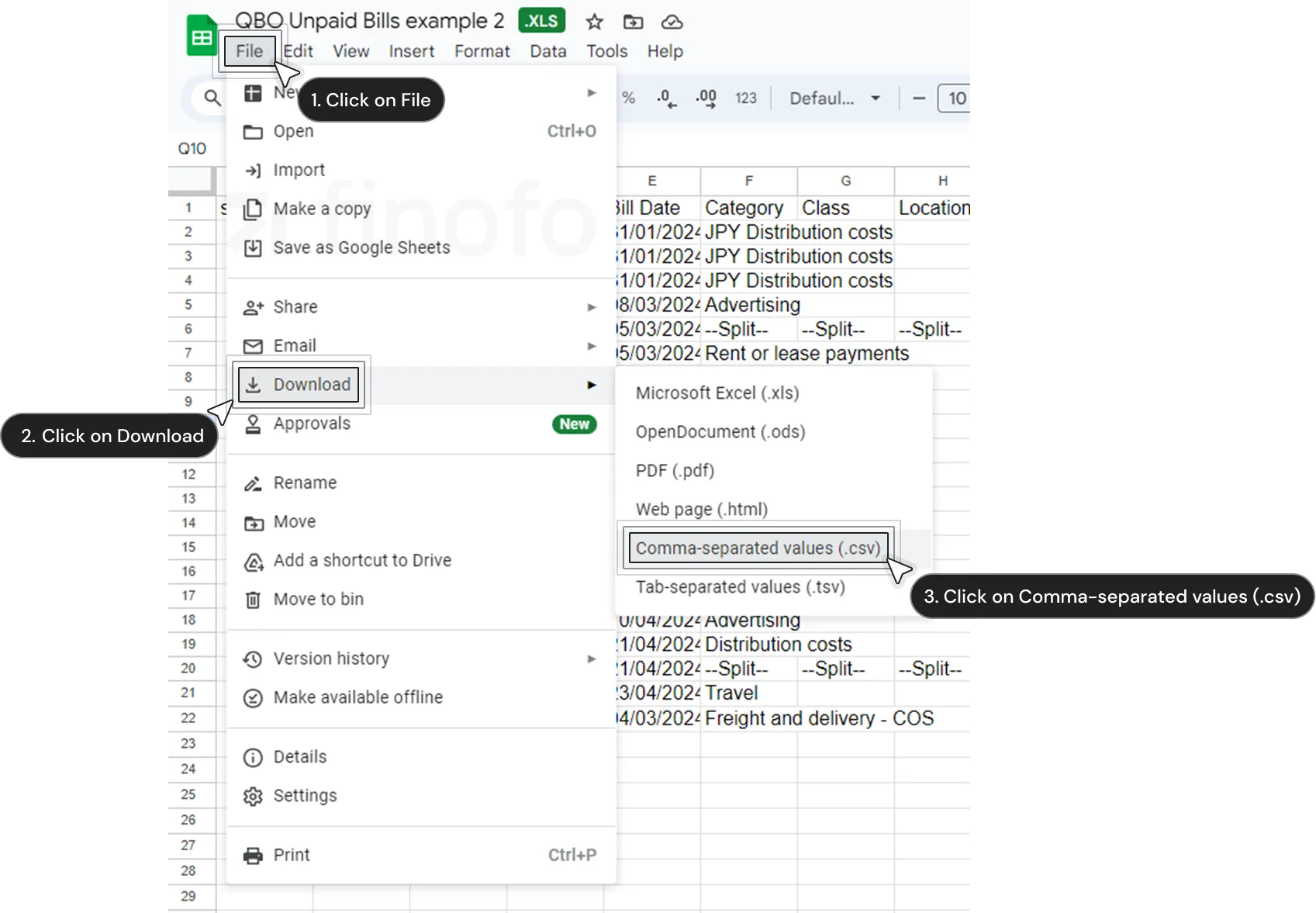Click the .XLS file type badge
This screenshot has height=913, width=1316.
pos(541,21)
